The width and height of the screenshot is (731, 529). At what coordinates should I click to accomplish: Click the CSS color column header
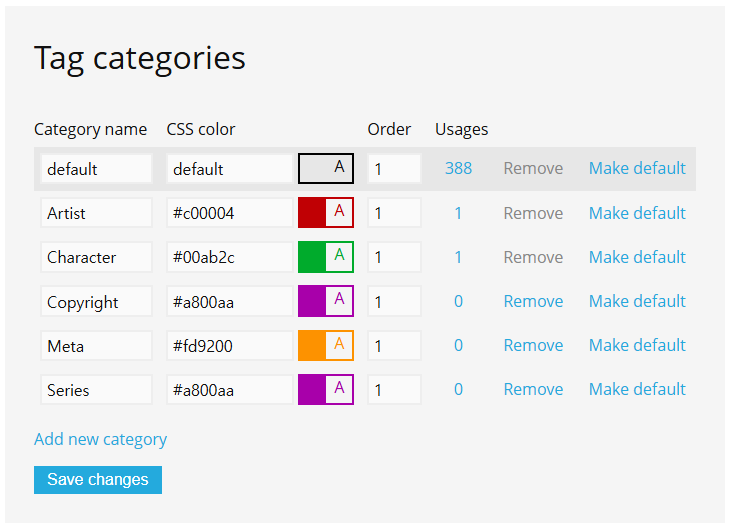pos(201,129)
